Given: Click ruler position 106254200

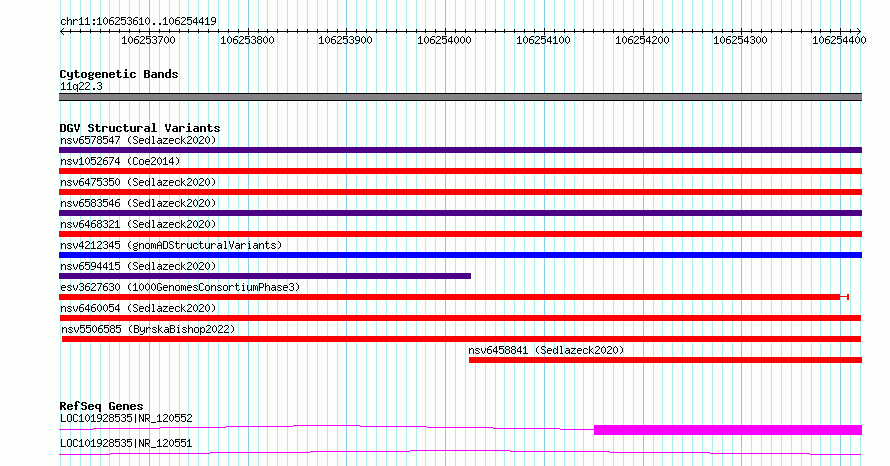Looking at the screenshot, I should 642,40.
